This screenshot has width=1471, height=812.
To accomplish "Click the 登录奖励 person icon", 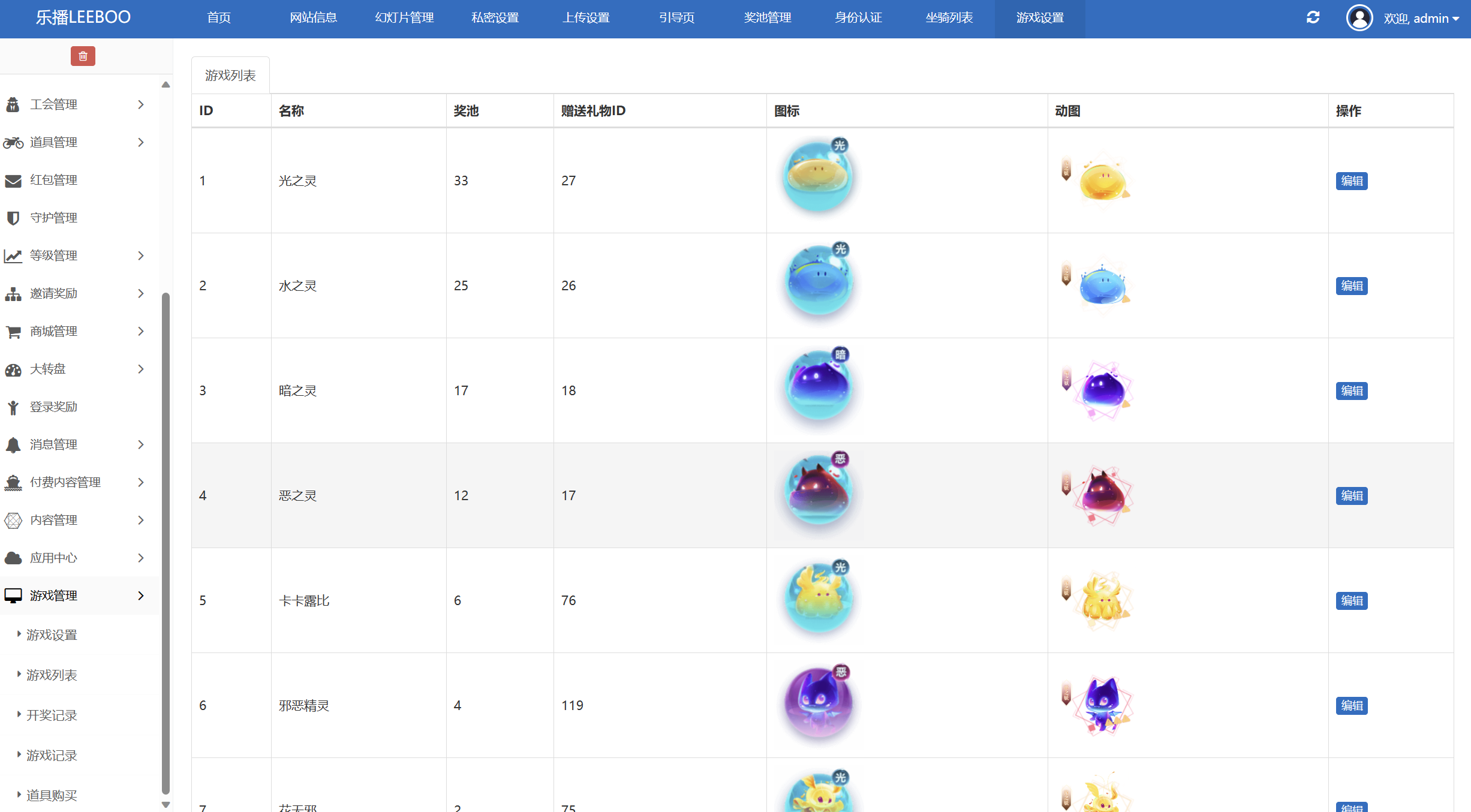I will [x=13, y=407].
